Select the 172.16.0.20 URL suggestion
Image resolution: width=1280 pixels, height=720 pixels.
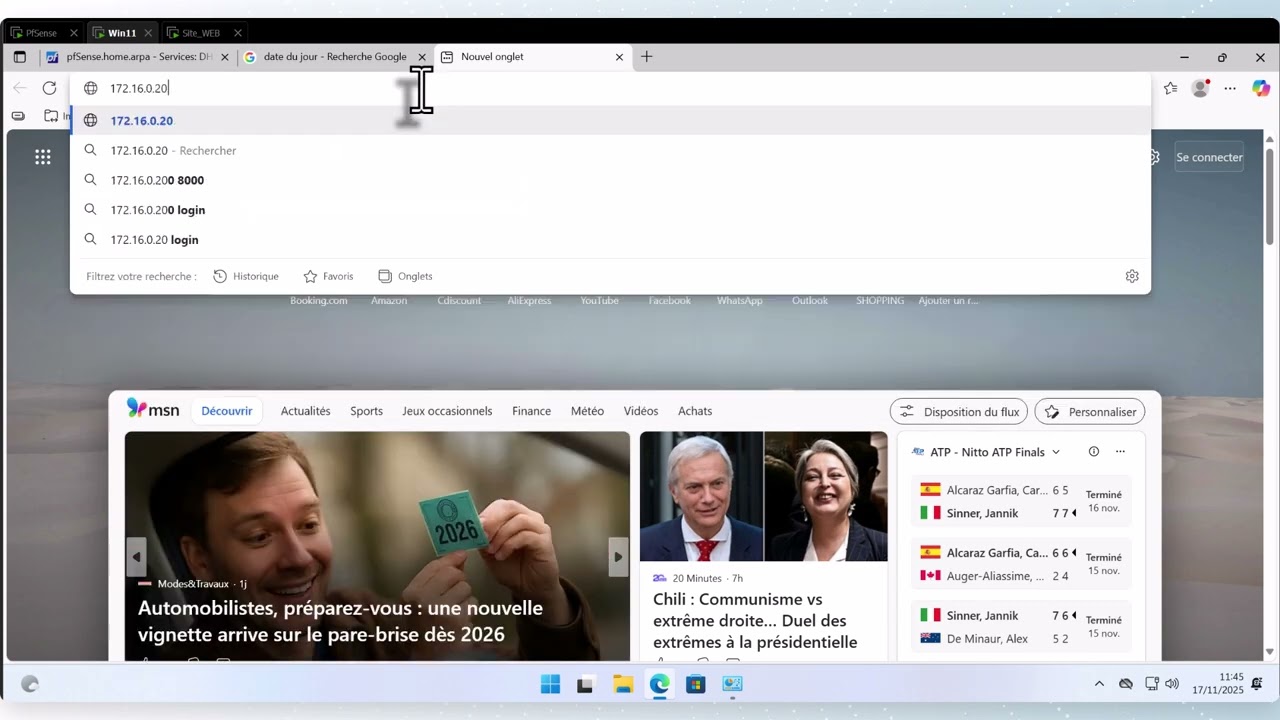point(610,121)
